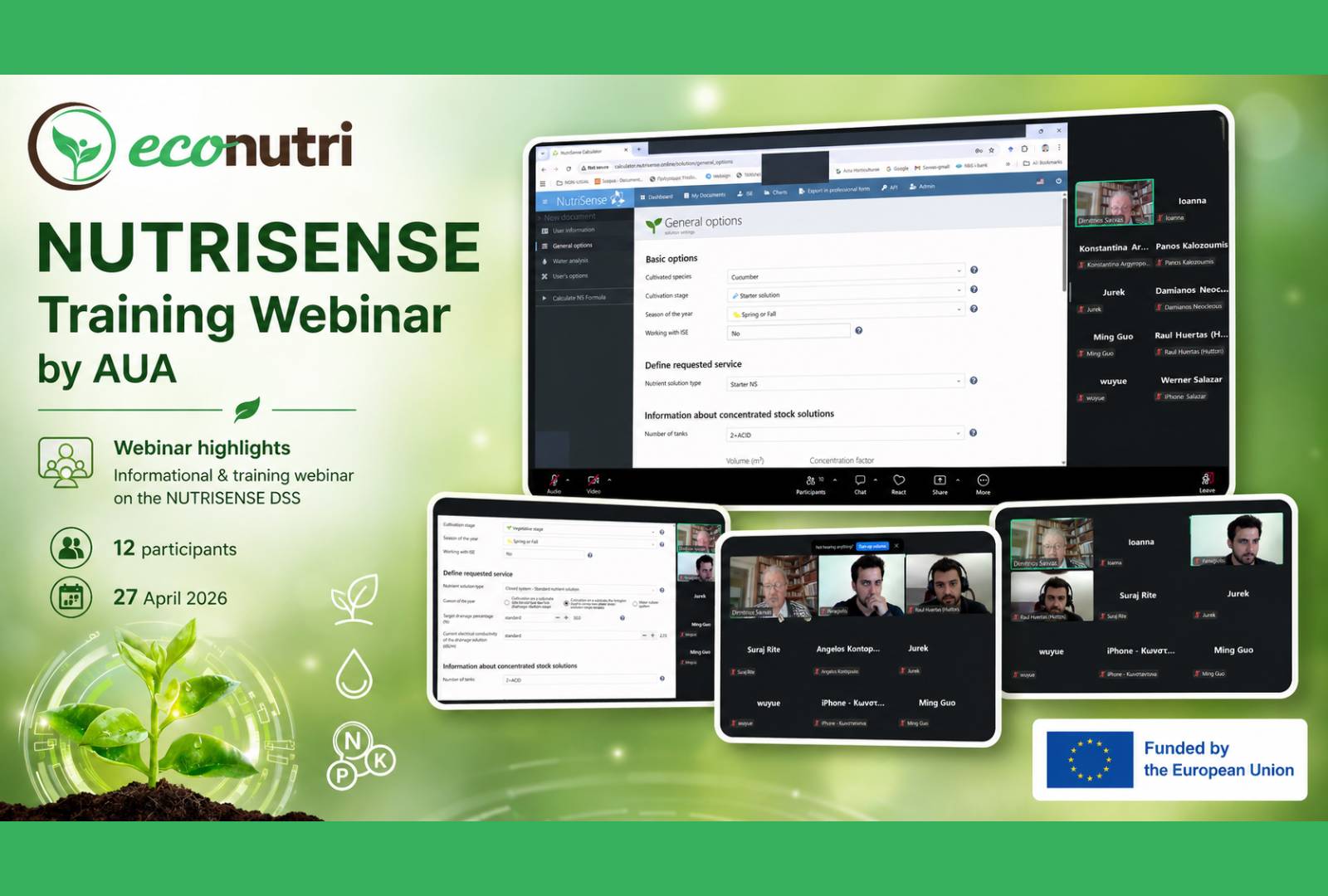The image size is (1328, 896).
Task: Click the Working with ISE field
Action: [x=788, y=333]
